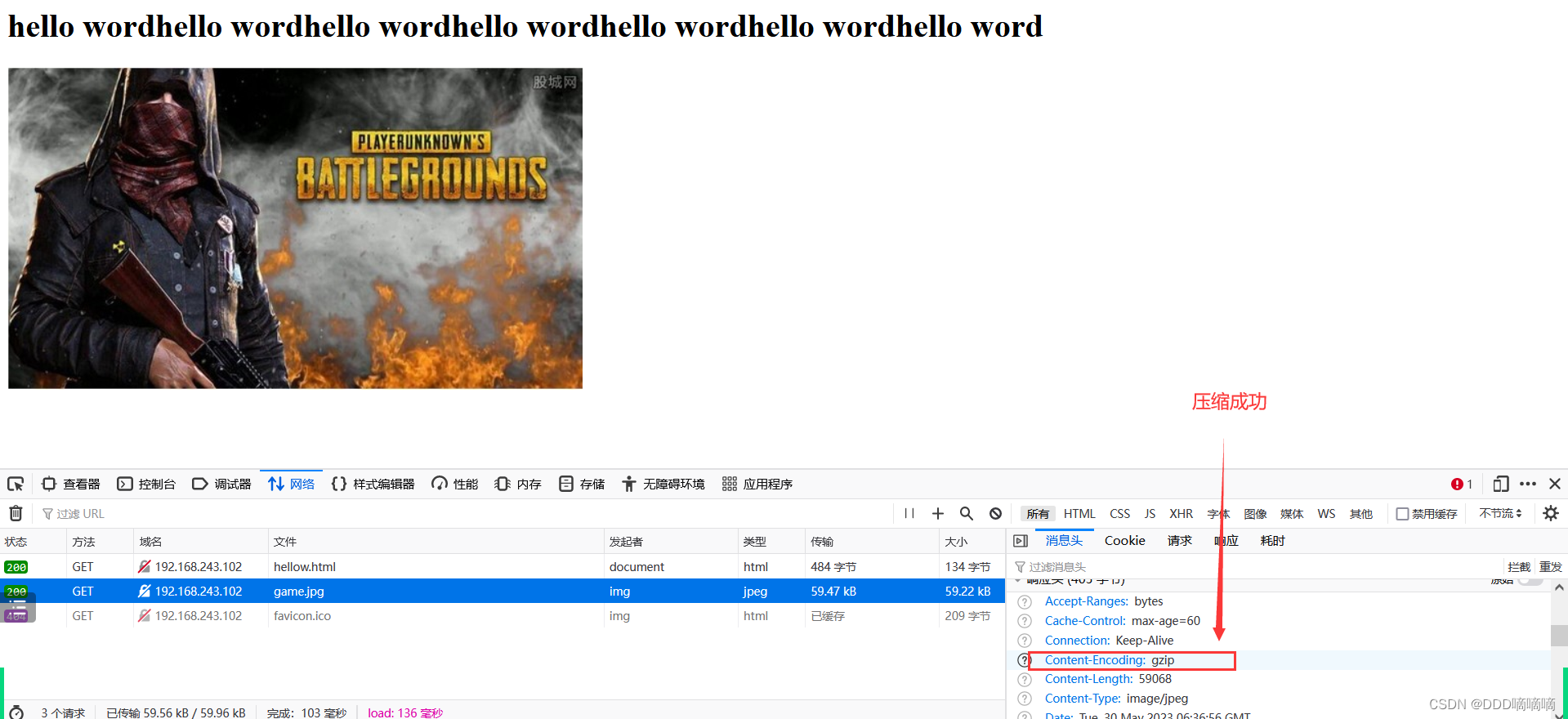Open the 不节流 throttling dropdown
The height and width of the screenshot is (719, 1568).
pyautogui.click(x=1500, y=513)
